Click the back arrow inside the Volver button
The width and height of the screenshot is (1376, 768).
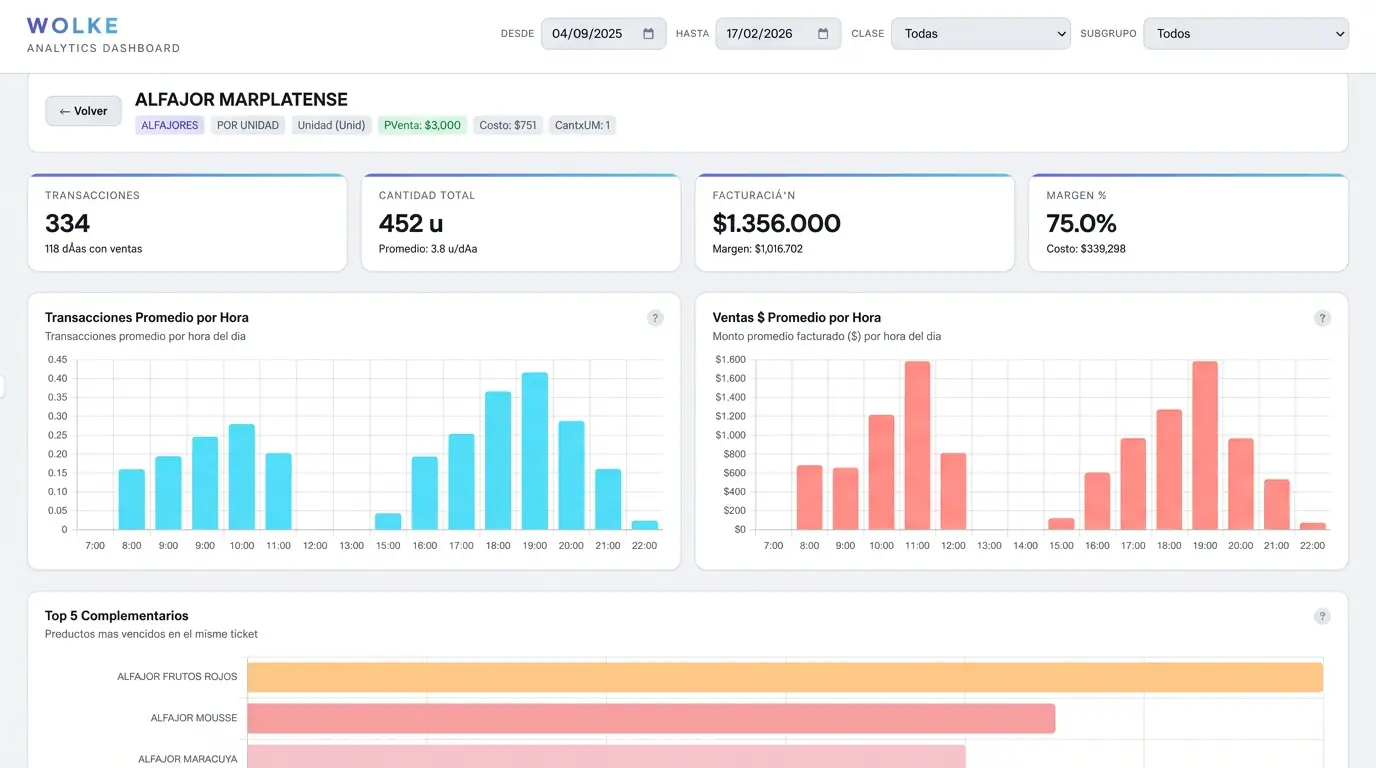(x=65, y=111)
